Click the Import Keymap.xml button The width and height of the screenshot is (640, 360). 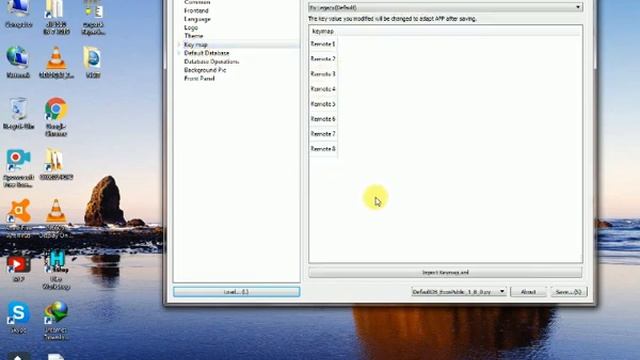click(x=445, y=272)
